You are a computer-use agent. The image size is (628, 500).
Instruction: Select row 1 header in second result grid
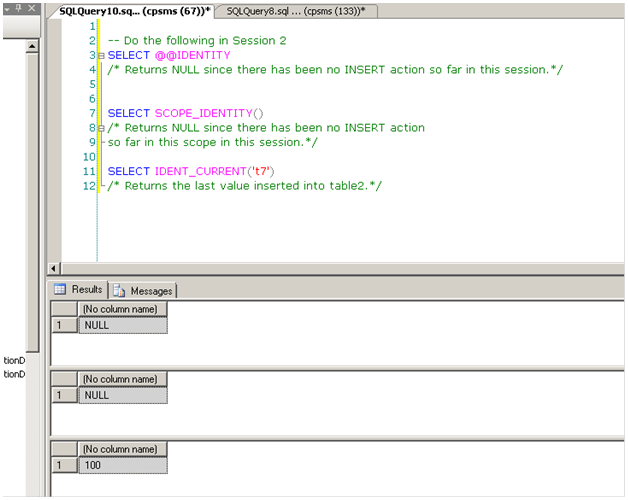[x=64, y=395]
